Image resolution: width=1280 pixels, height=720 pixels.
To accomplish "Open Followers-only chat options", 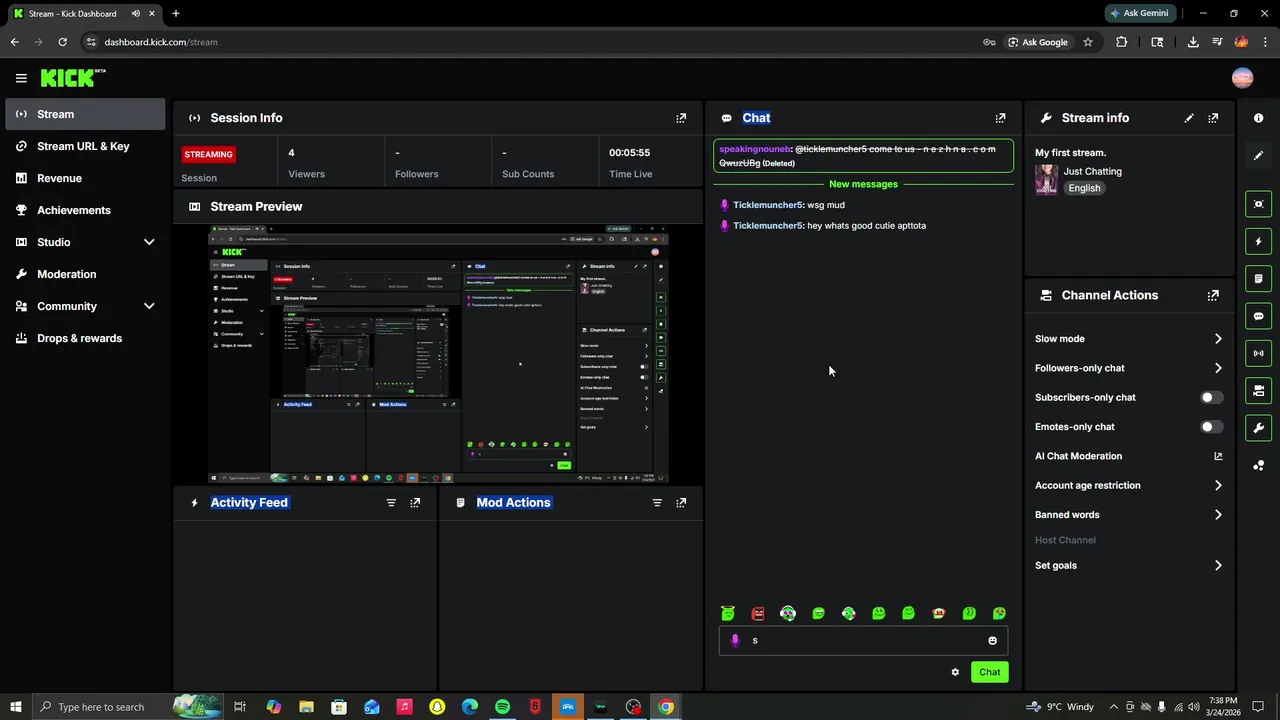I will [1129, 368].
